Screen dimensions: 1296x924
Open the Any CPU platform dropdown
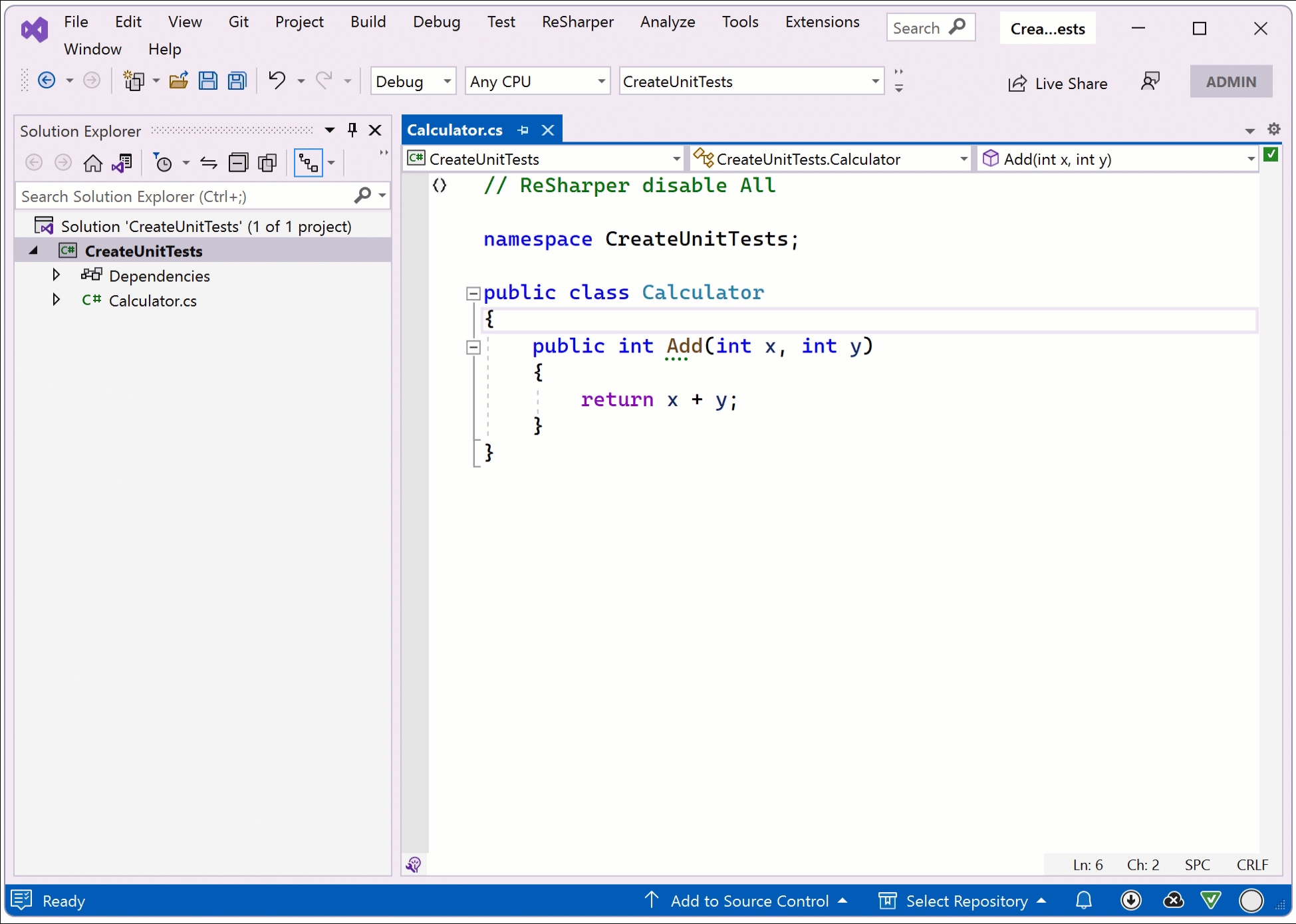tap(602, 80)
